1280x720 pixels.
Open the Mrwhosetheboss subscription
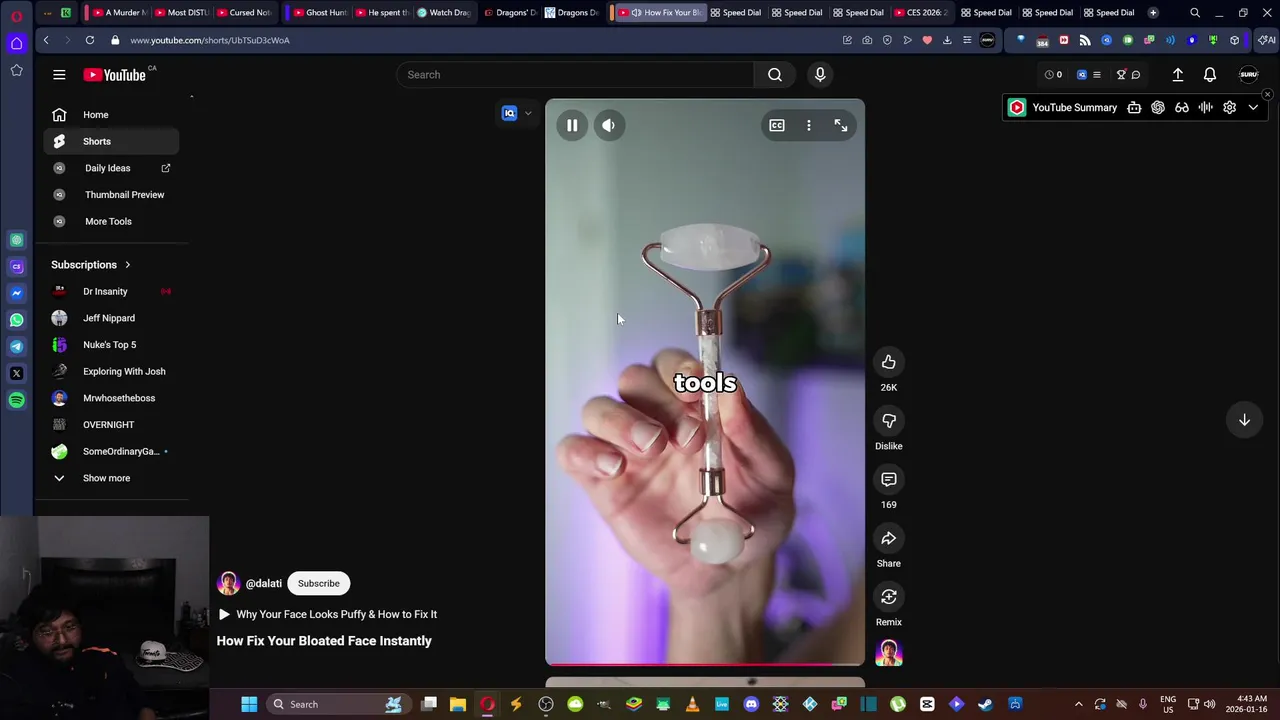coord(111,398)
